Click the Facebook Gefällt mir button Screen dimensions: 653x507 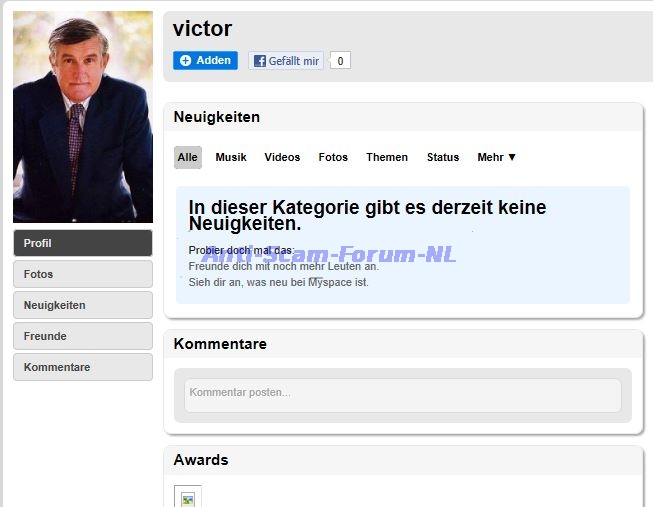click(x=286, y=61)
